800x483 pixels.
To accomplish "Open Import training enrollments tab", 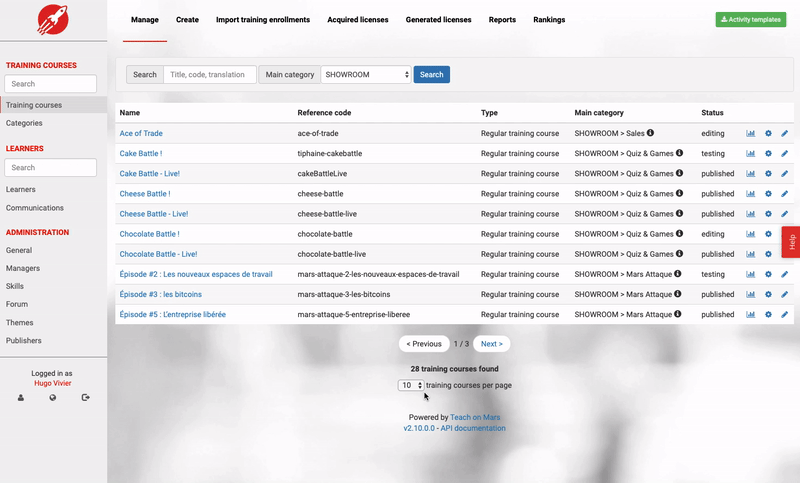I will (x=263, y=20).
